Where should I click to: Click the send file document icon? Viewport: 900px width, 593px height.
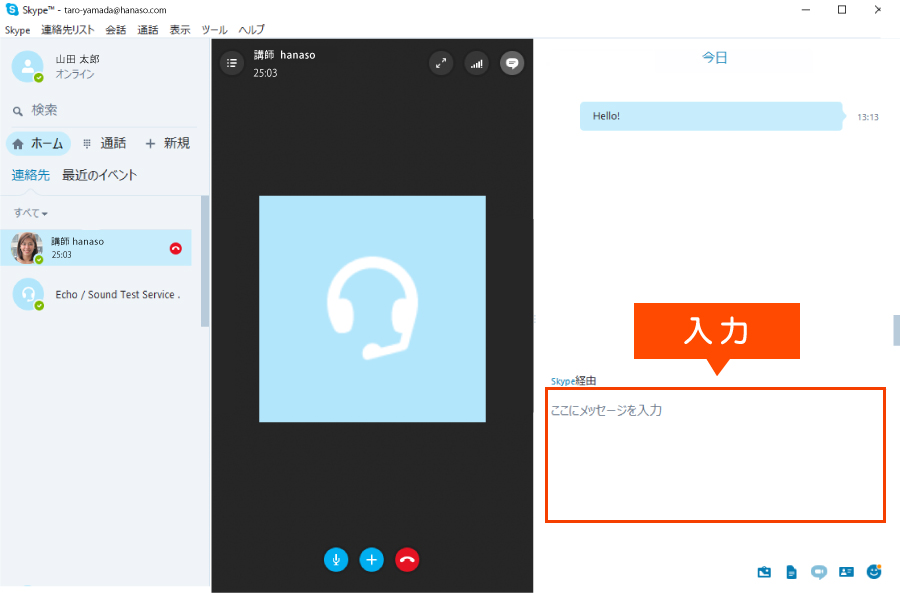(792, 572)
